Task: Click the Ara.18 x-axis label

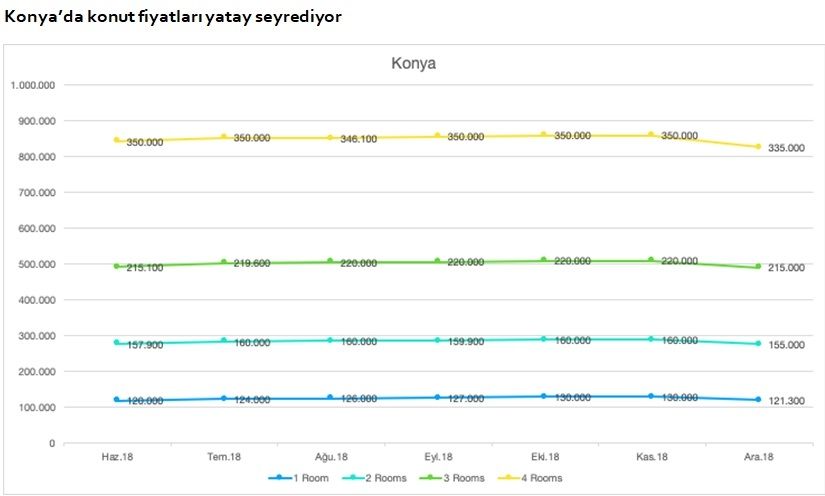Action: tap(757, 456)
